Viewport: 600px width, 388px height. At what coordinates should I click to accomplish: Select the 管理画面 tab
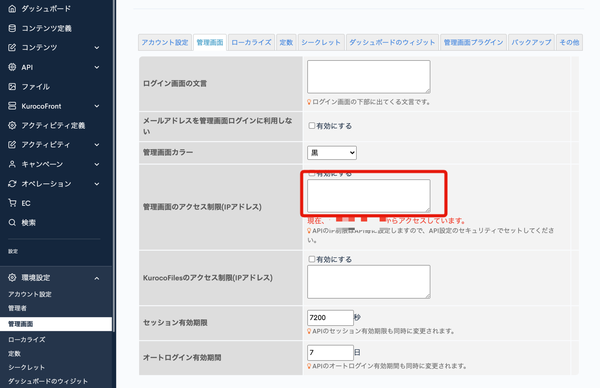(x=210, y=42)
